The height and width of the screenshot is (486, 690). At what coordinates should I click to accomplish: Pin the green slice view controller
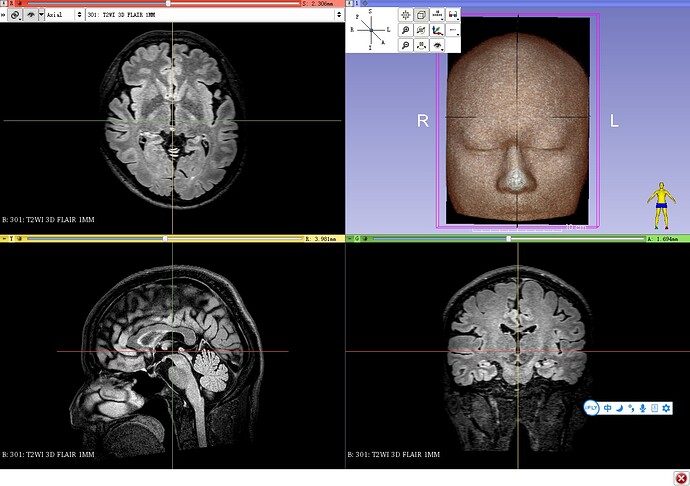pyautogui.click(x=350, y=239)
